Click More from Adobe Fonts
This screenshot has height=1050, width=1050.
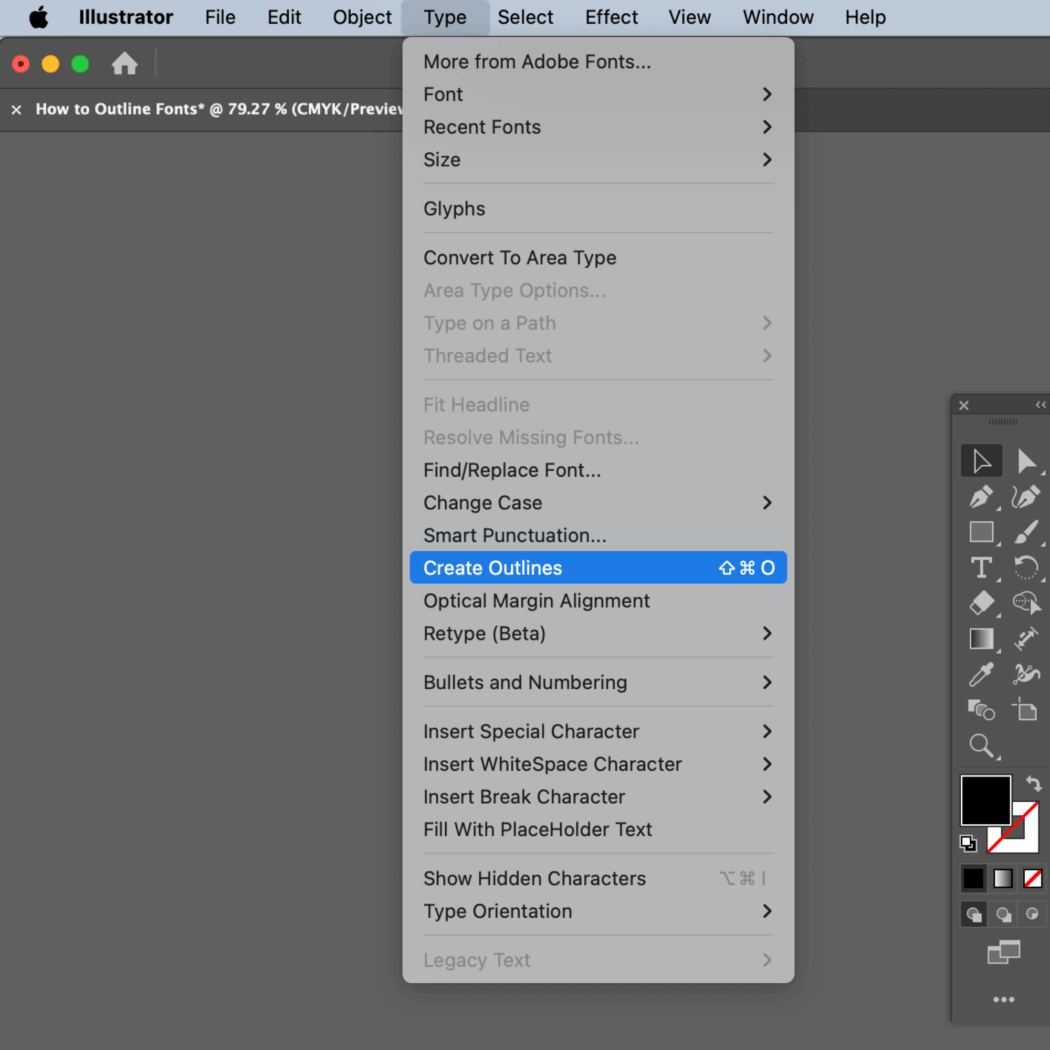click(598, 62)
